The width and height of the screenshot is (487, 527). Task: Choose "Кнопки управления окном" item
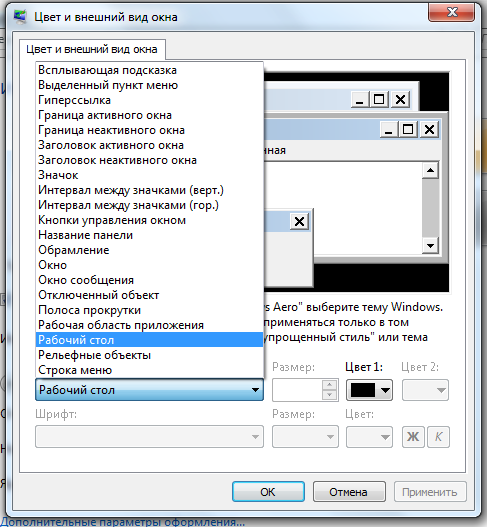coord(149,220)
